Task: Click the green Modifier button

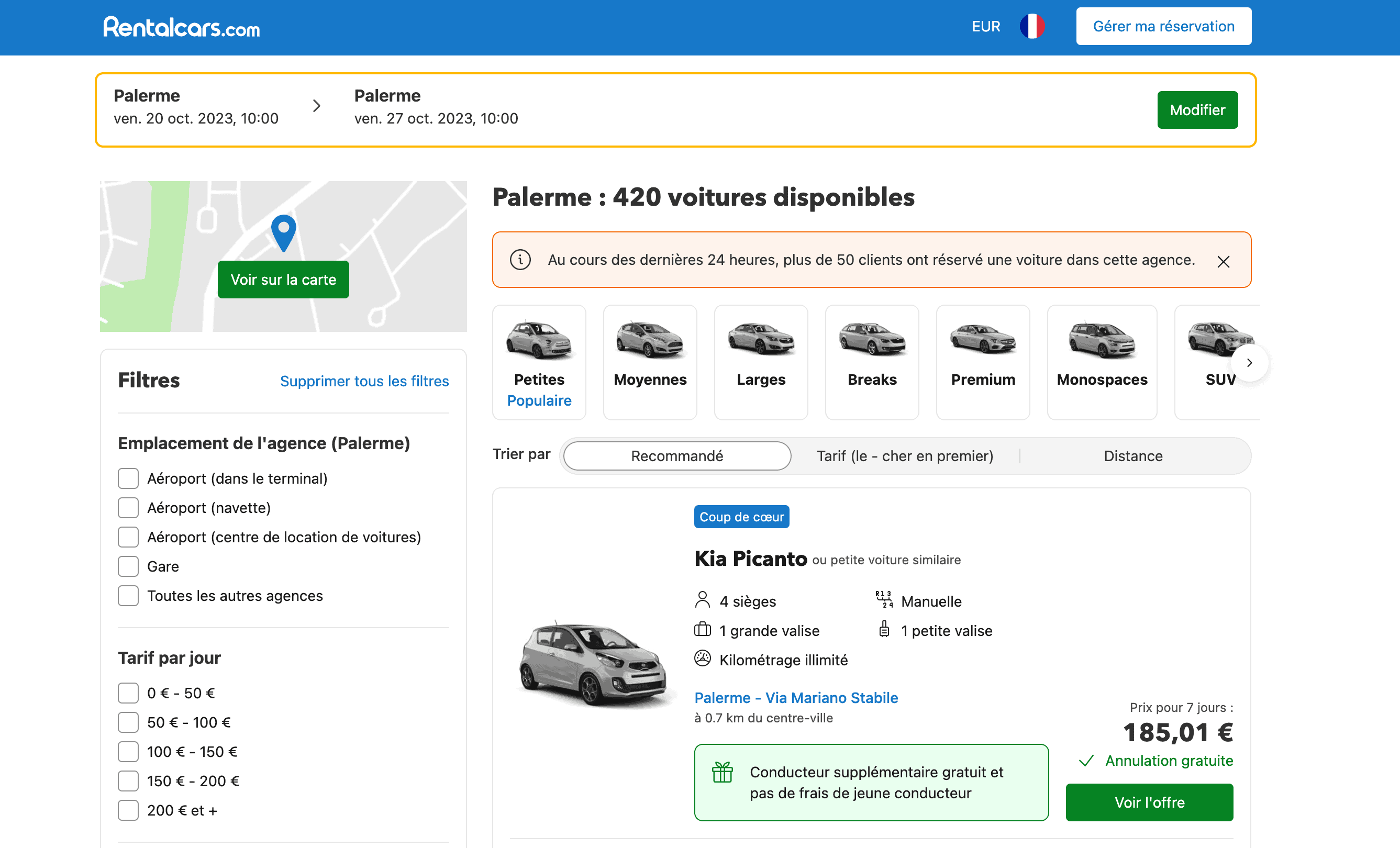Action: point(1197,109)
